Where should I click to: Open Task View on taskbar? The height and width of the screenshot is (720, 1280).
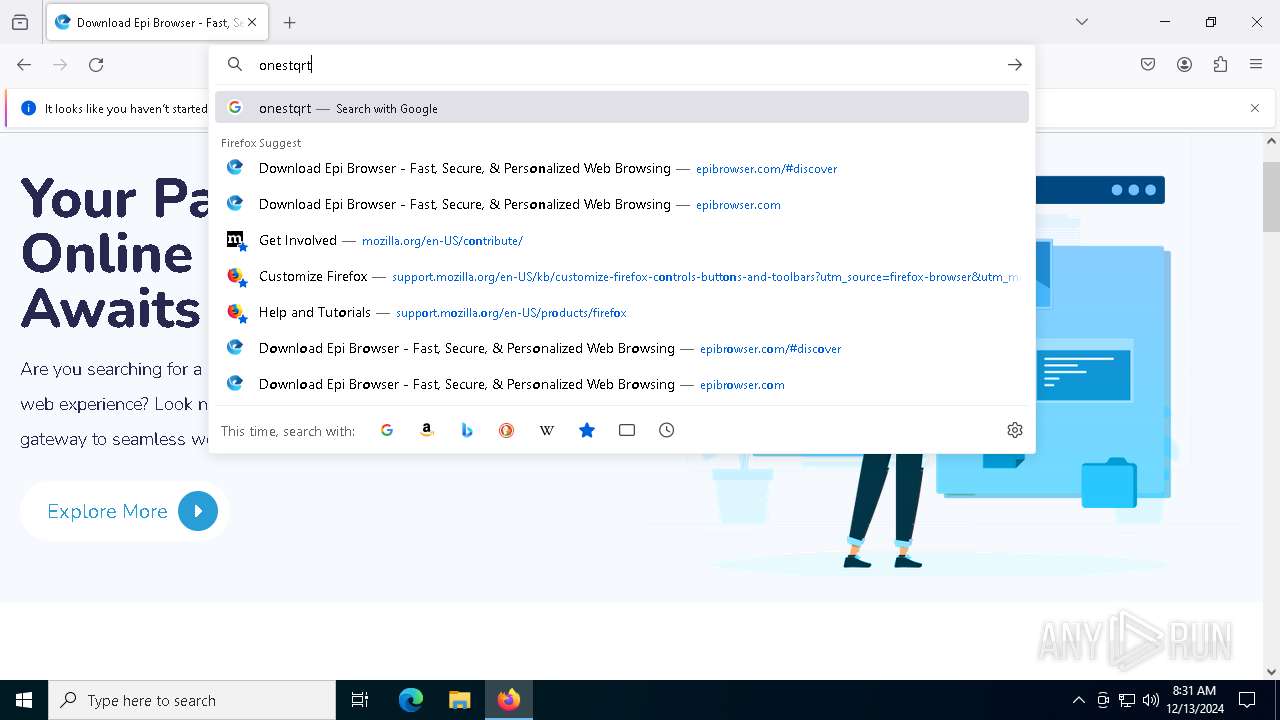click(x=360, y=700)
